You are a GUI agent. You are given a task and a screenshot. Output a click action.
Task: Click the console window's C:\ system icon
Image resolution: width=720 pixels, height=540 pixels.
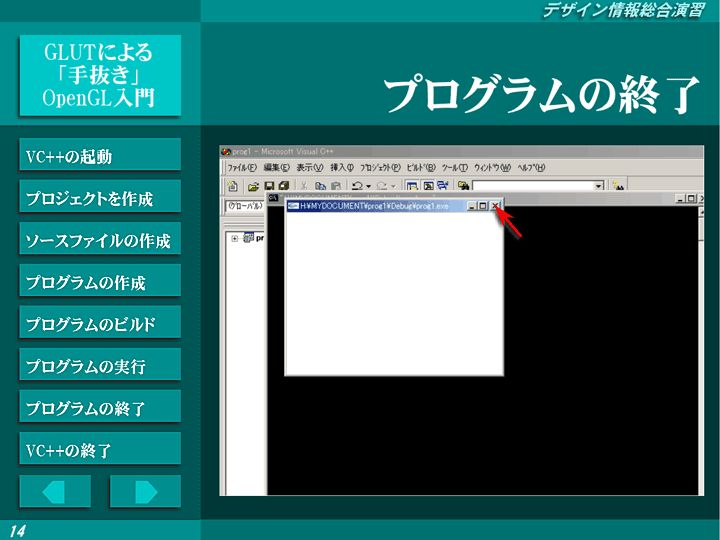click(x=273, y=197)
